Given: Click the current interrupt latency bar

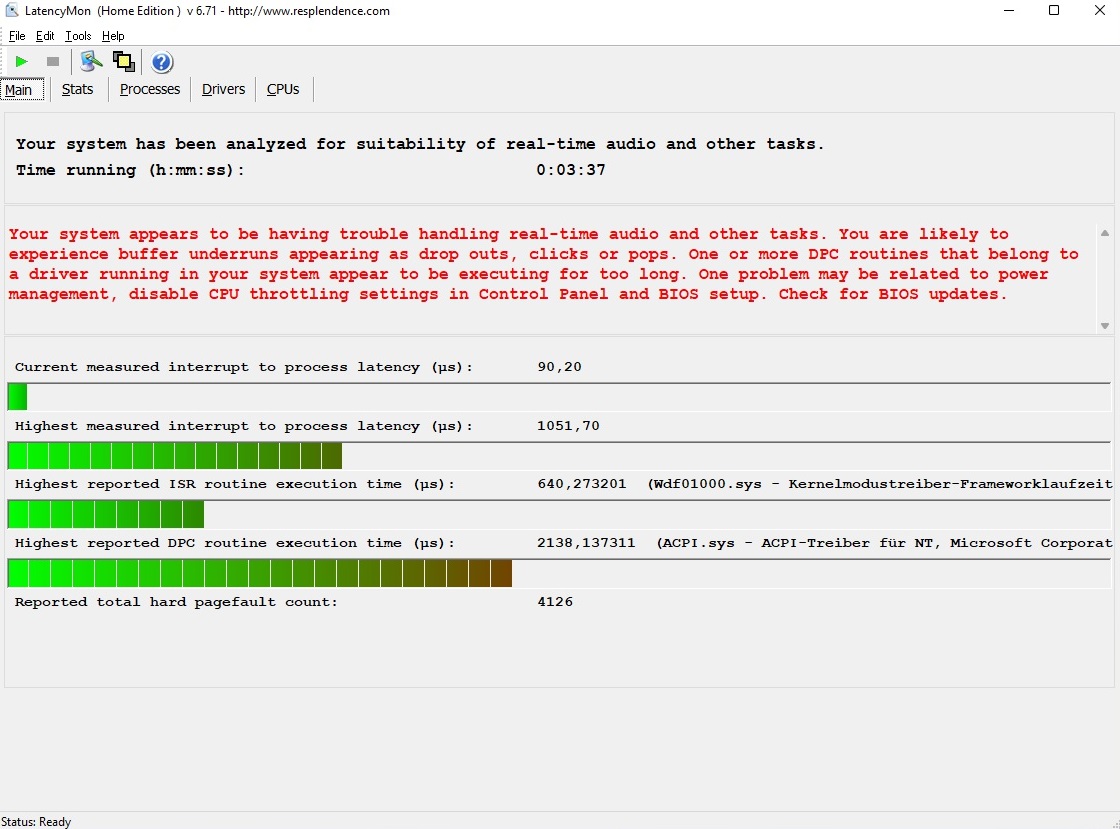Looking at the screenshot, I should 559,397.
